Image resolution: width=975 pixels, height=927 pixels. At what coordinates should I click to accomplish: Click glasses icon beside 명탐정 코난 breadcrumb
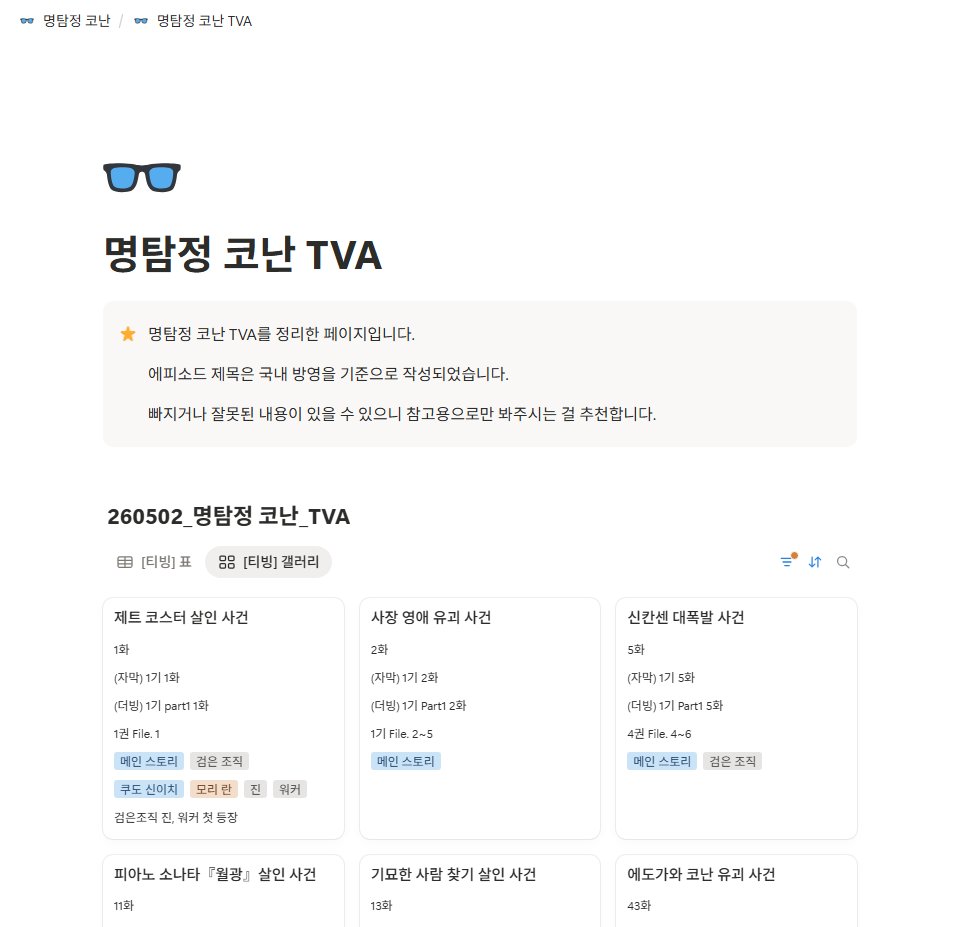tap(27, 21)
